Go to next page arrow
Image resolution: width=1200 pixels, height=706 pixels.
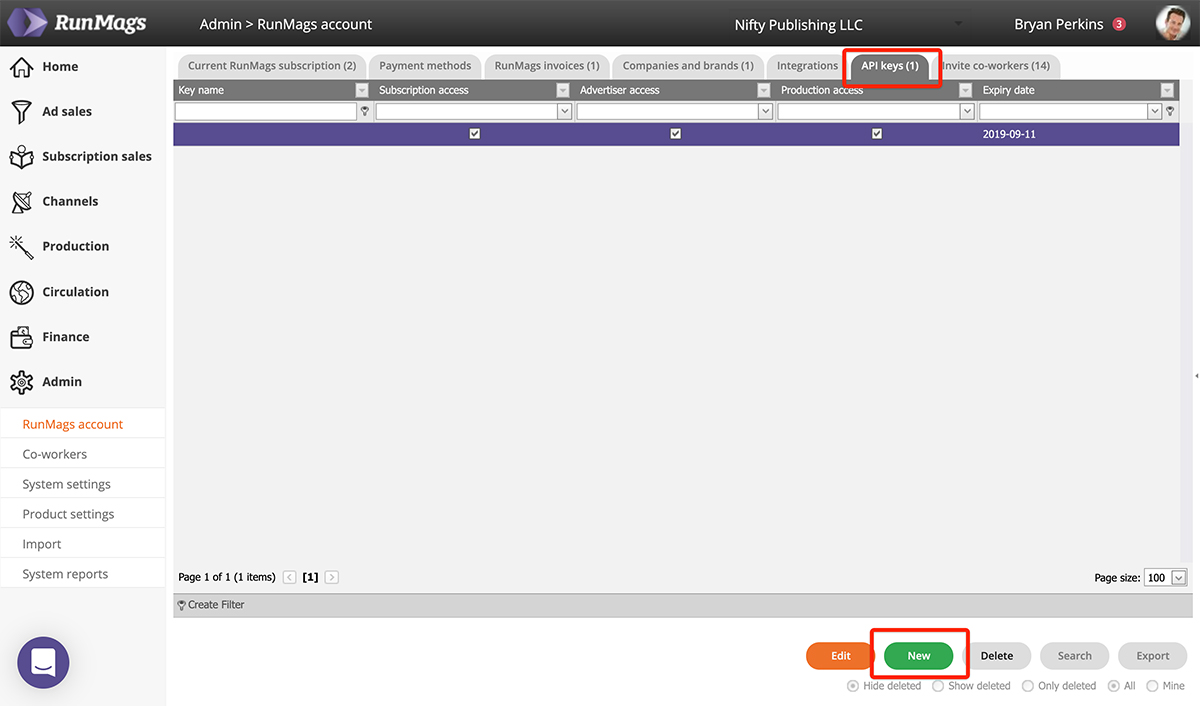[x=332, y=577]
